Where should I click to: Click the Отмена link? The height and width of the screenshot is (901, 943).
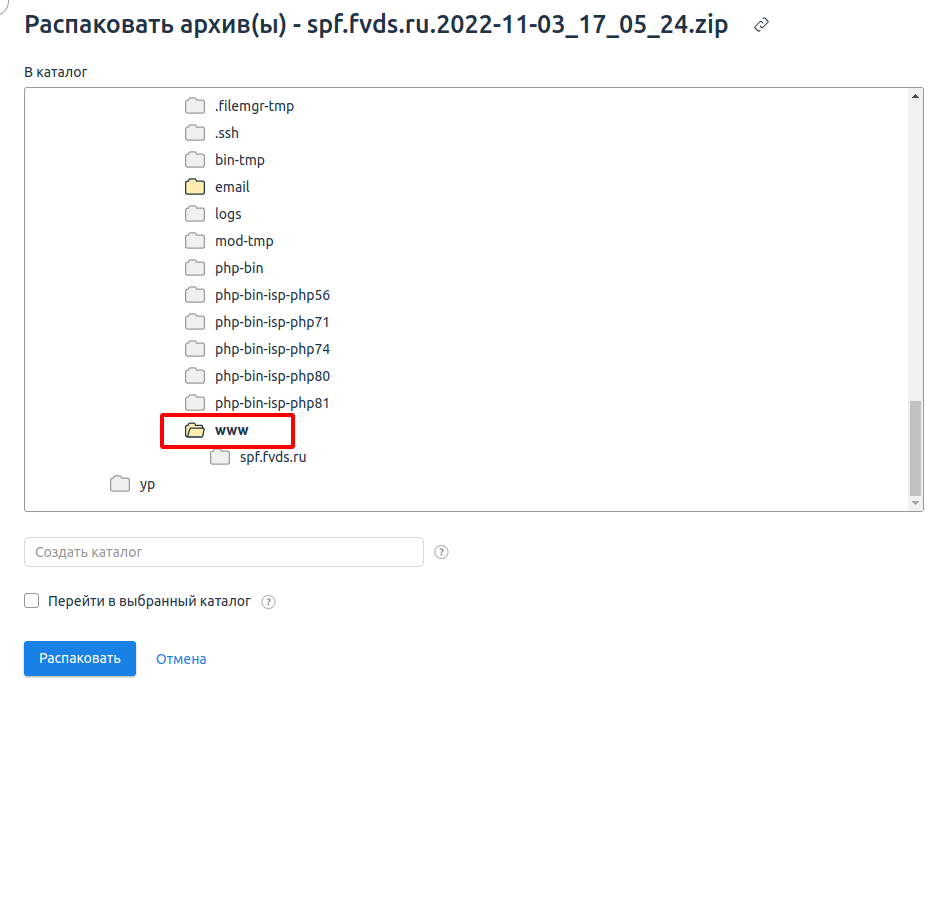click(181, 659)
